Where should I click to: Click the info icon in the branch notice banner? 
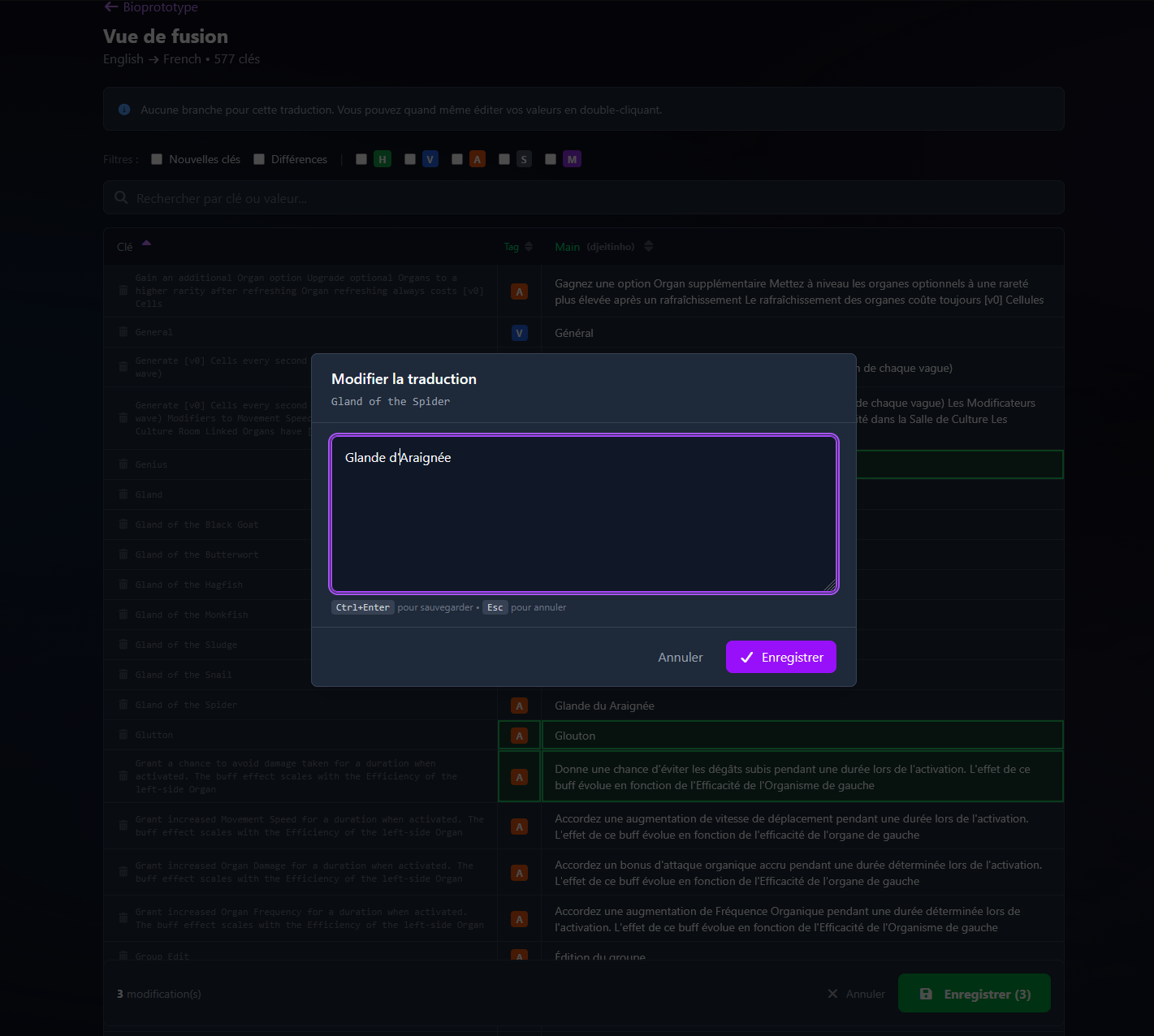(x=123, y=109)
